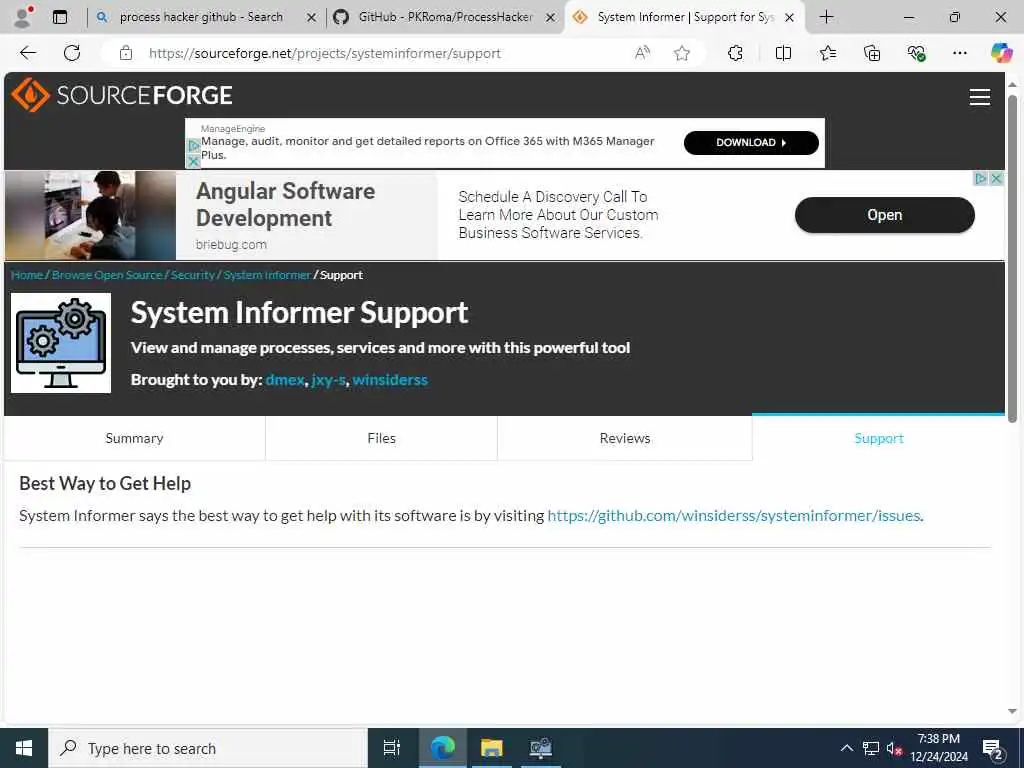This screenshot has width=1024, height=768.
Task: Switch to GitHub PKRoma/ProcessHacker tab
Action: coord(445,17)
